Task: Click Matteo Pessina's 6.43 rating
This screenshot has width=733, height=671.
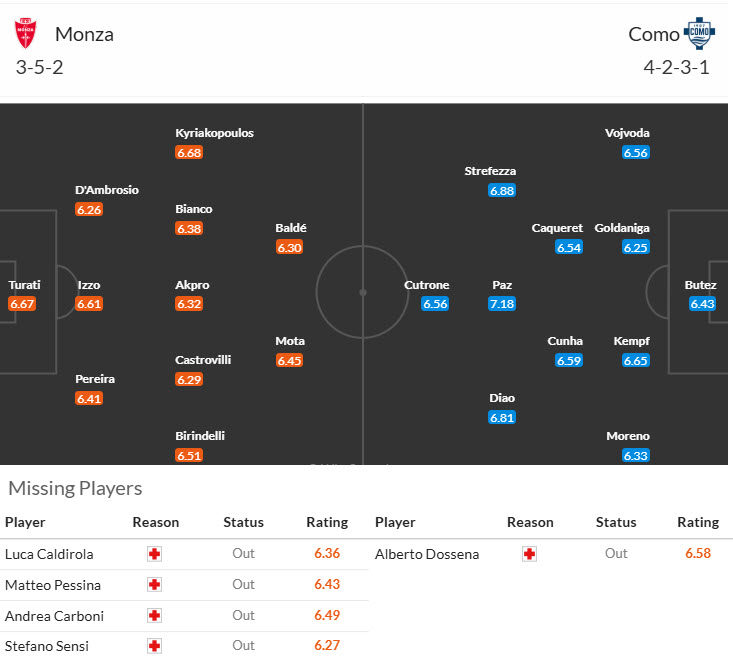Action: 327,585
